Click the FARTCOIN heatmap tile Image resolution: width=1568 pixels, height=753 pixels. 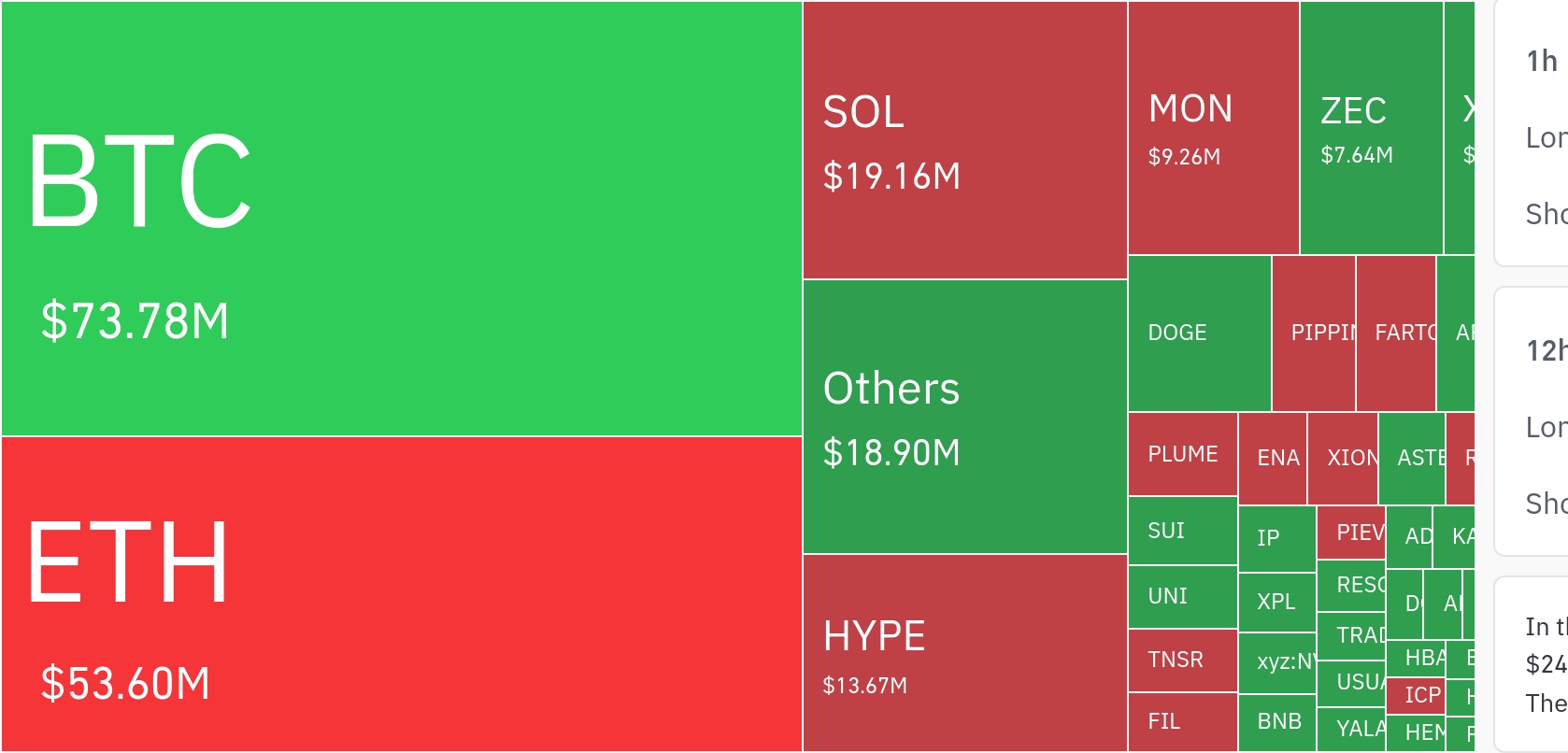click(x=1395, y=334)
